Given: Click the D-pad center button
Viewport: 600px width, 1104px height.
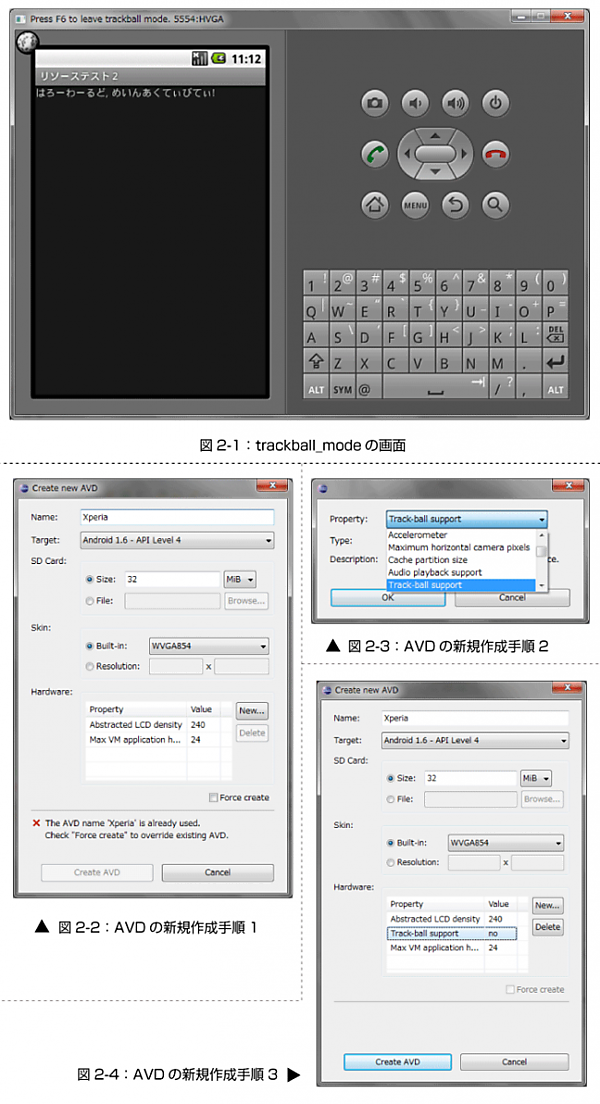Looking at the screenshot, I should 435,153.
